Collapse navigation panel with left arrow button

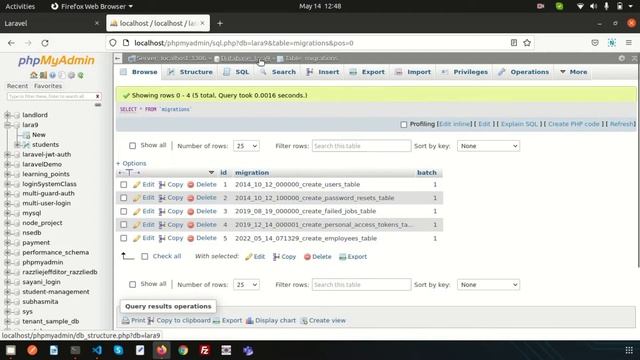pyautogui.click(x=118, y=58)
